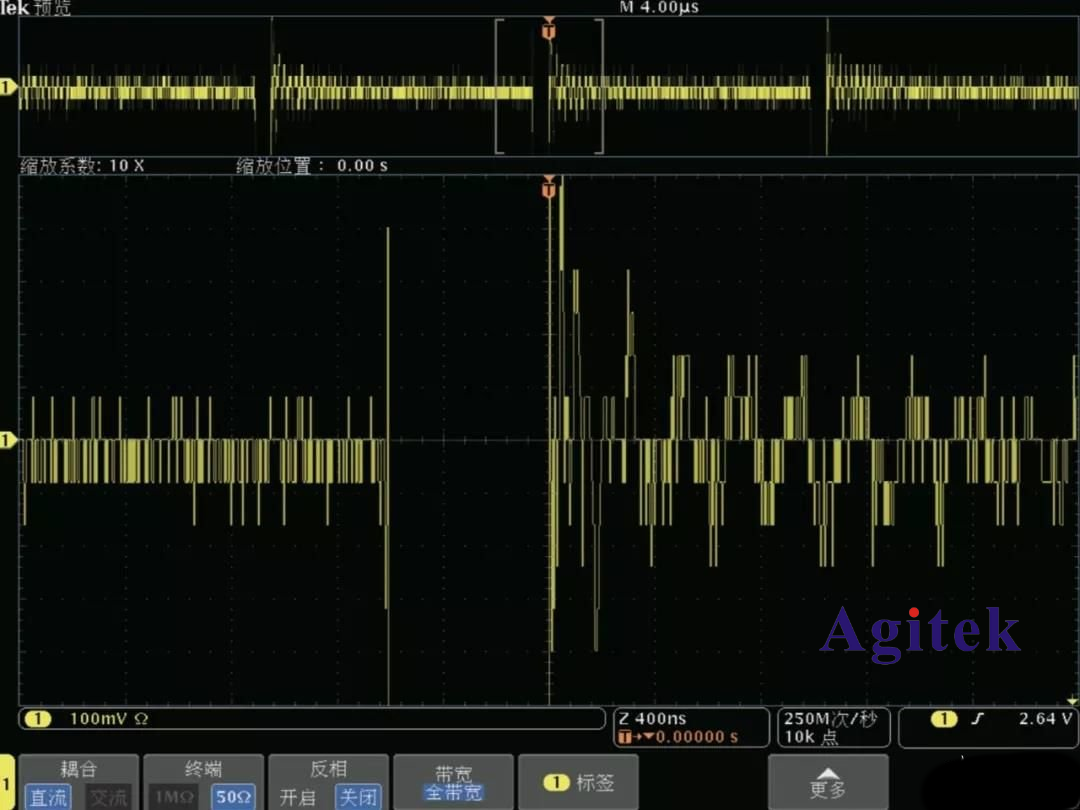Click the trigger T marker in overview waveform

coord(548,30)
